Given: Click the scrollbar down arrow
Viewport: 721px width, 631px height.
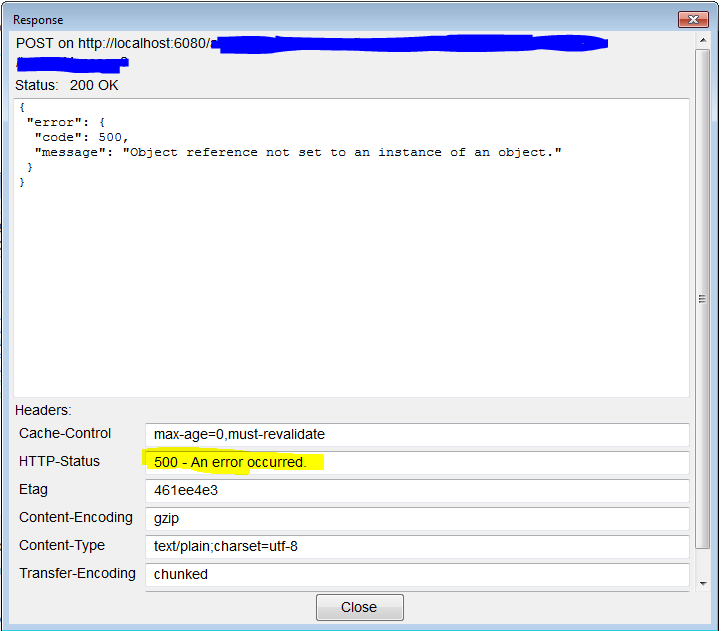Looking at the screenshot, I should coord(703,583).
